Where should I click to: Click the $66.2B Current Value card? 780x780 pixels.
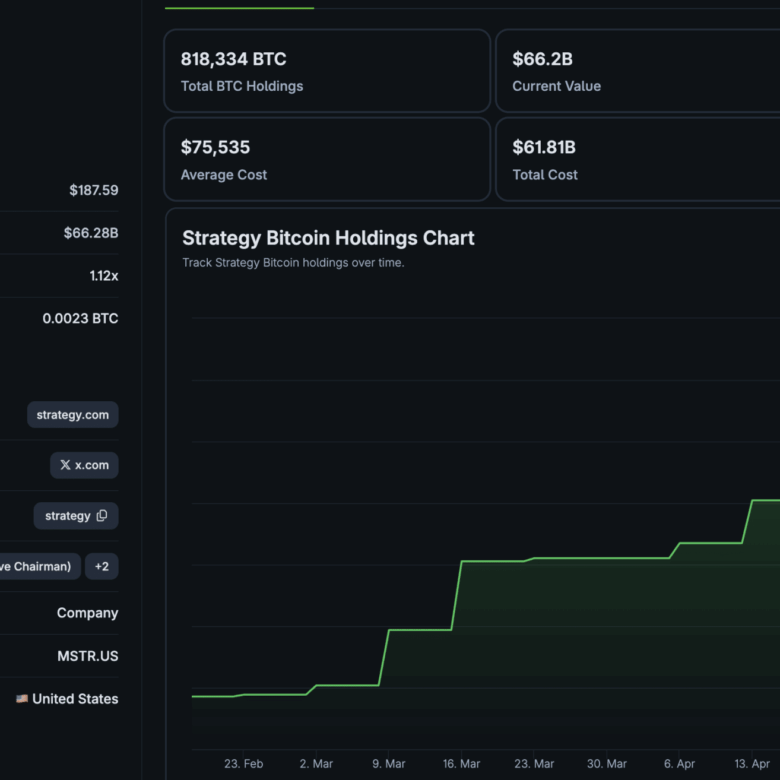638,71
